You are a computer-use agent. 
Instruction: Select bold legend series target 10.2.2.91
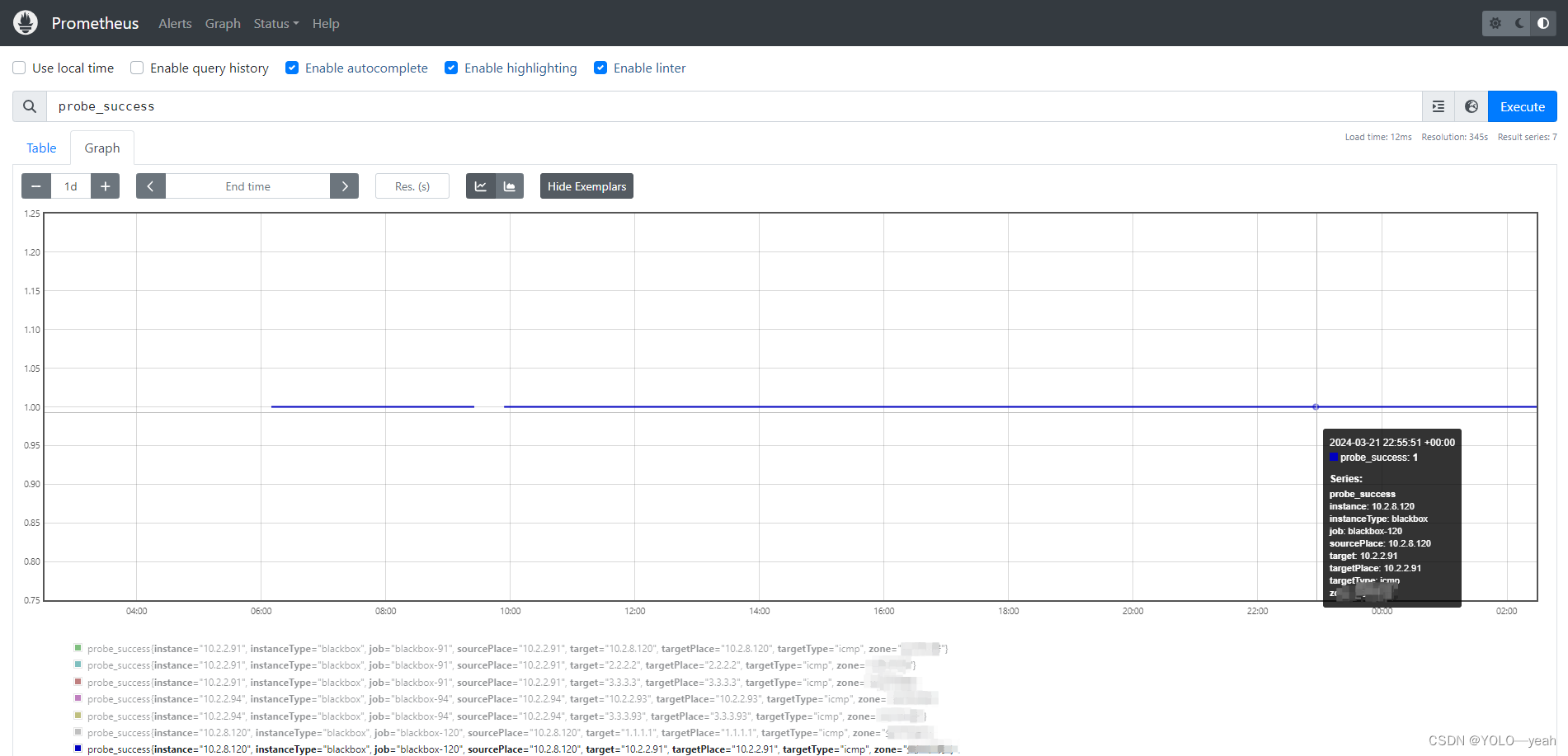pos(522,749)
